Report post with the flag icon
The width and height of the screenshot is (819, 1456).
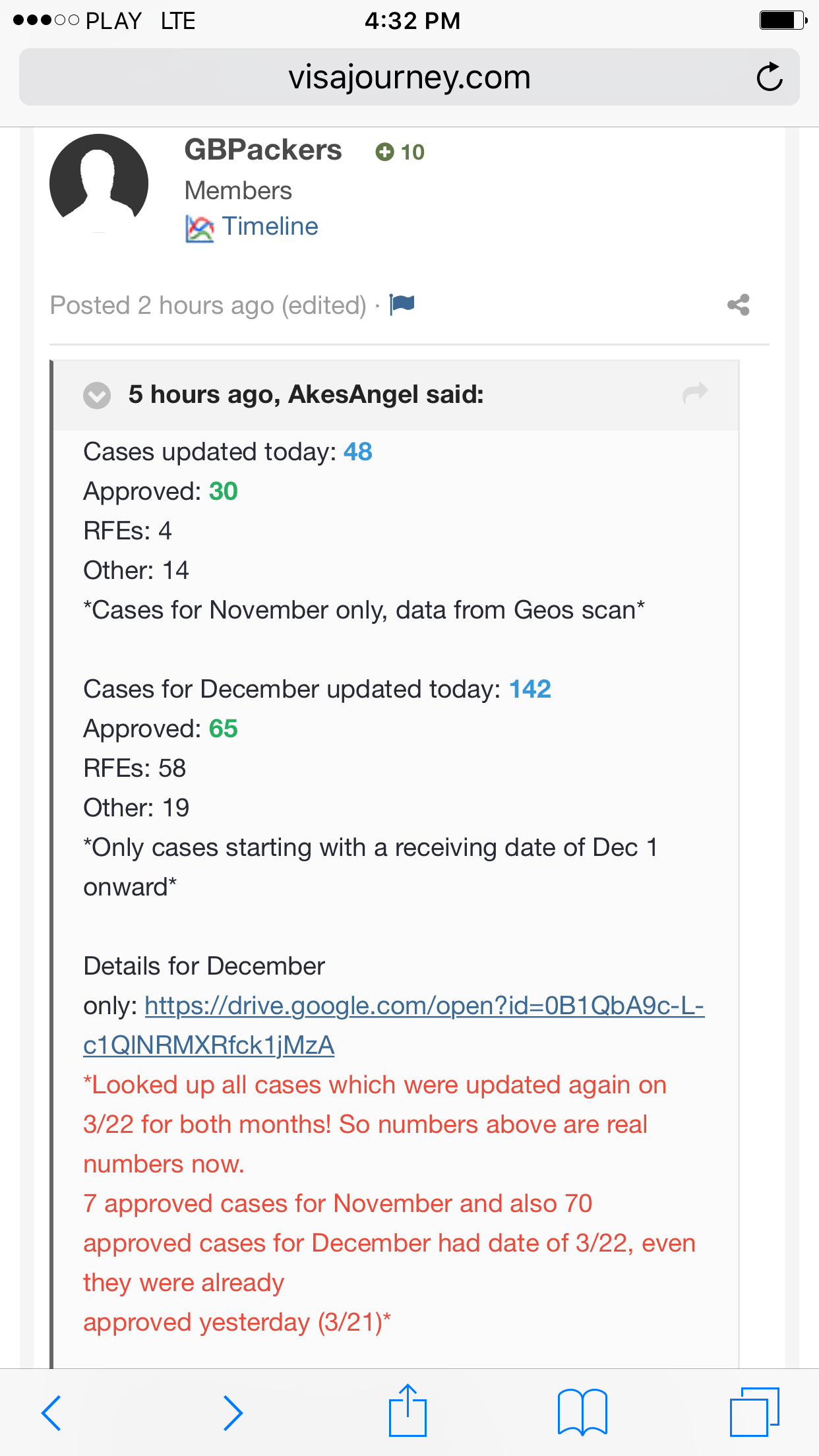402,304
